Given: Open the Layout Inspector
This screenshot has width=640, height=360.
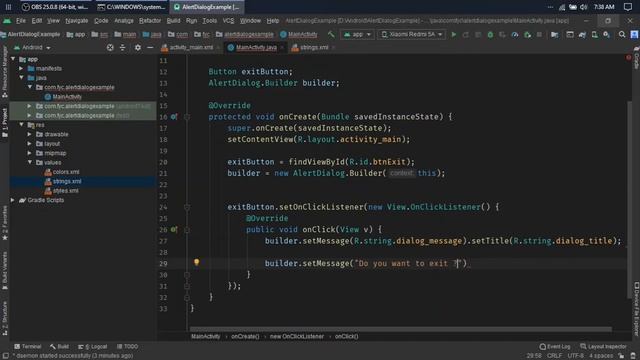Looking at the screenshot, I should point(603,347).
